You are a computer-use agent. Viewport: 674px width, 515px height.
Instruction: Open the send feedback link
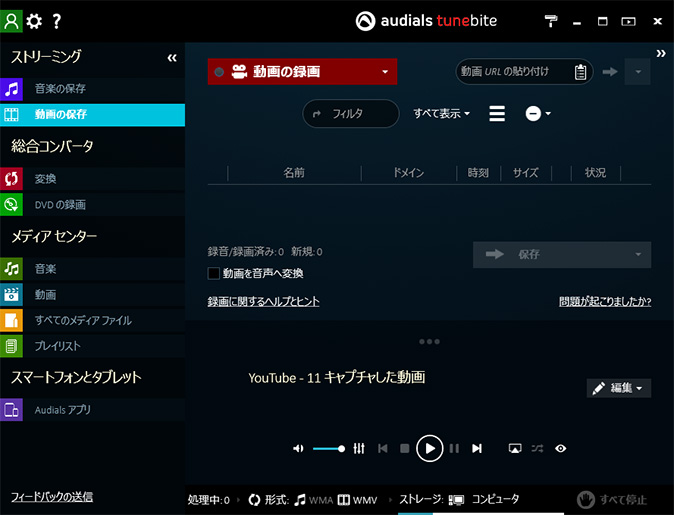52,497
